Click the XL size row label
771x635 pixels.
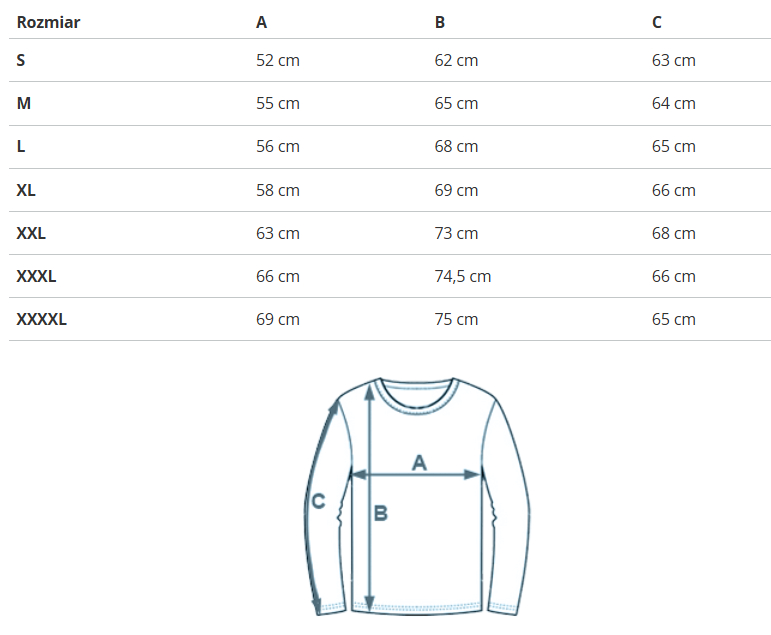click(26, 190)
